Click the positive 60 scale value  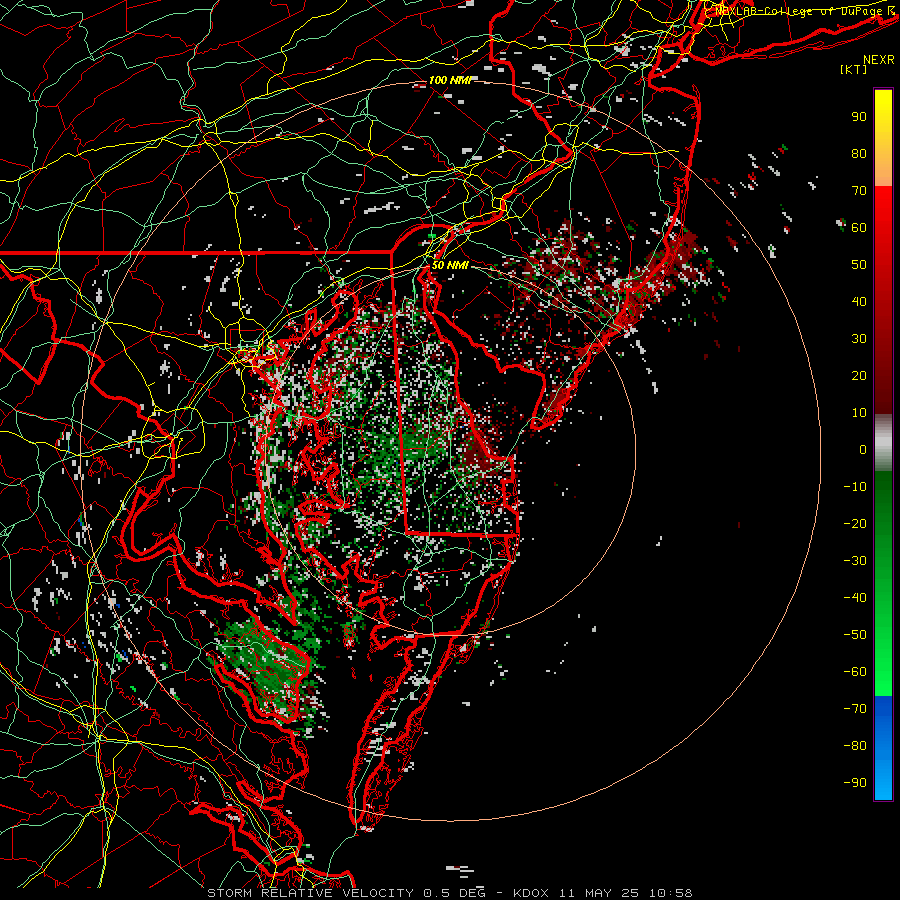pyautogui.click(x=859, y=228)
